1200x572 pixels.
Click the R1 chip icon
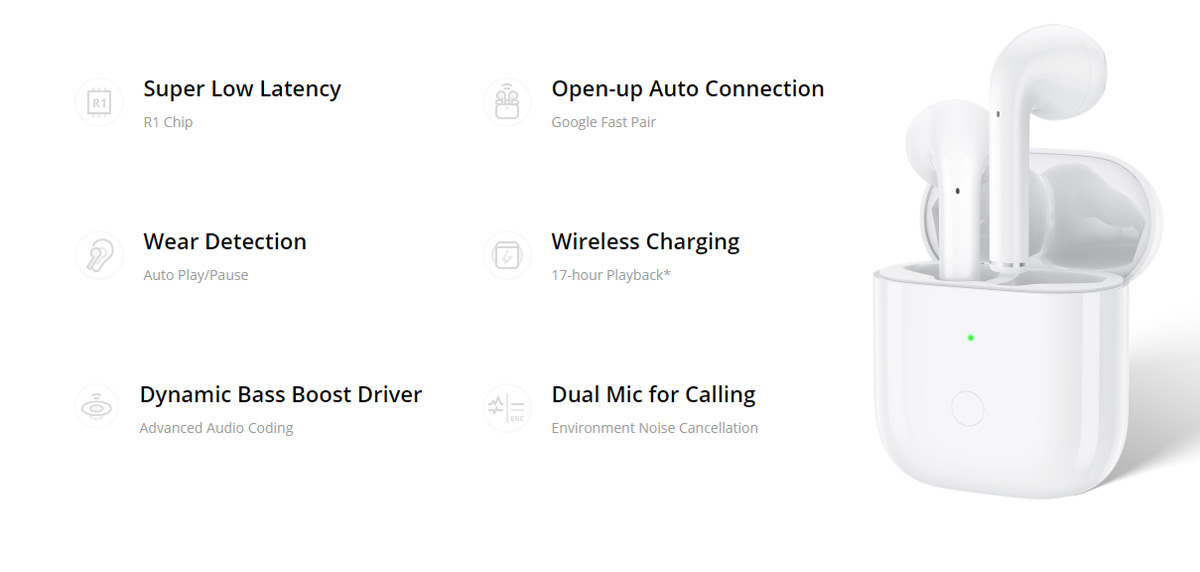99,102
